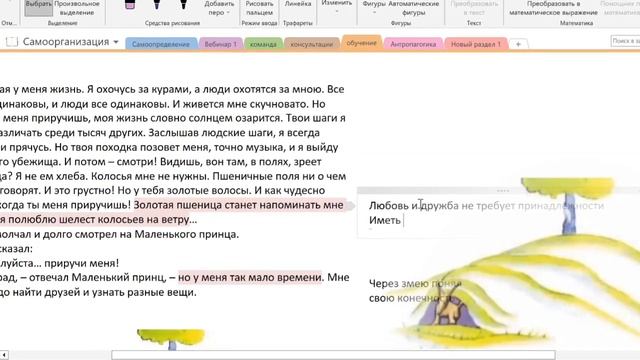Click the note text 'Через змею'
The height and width of the screenshot is (360, 640).
pos(399,284)
